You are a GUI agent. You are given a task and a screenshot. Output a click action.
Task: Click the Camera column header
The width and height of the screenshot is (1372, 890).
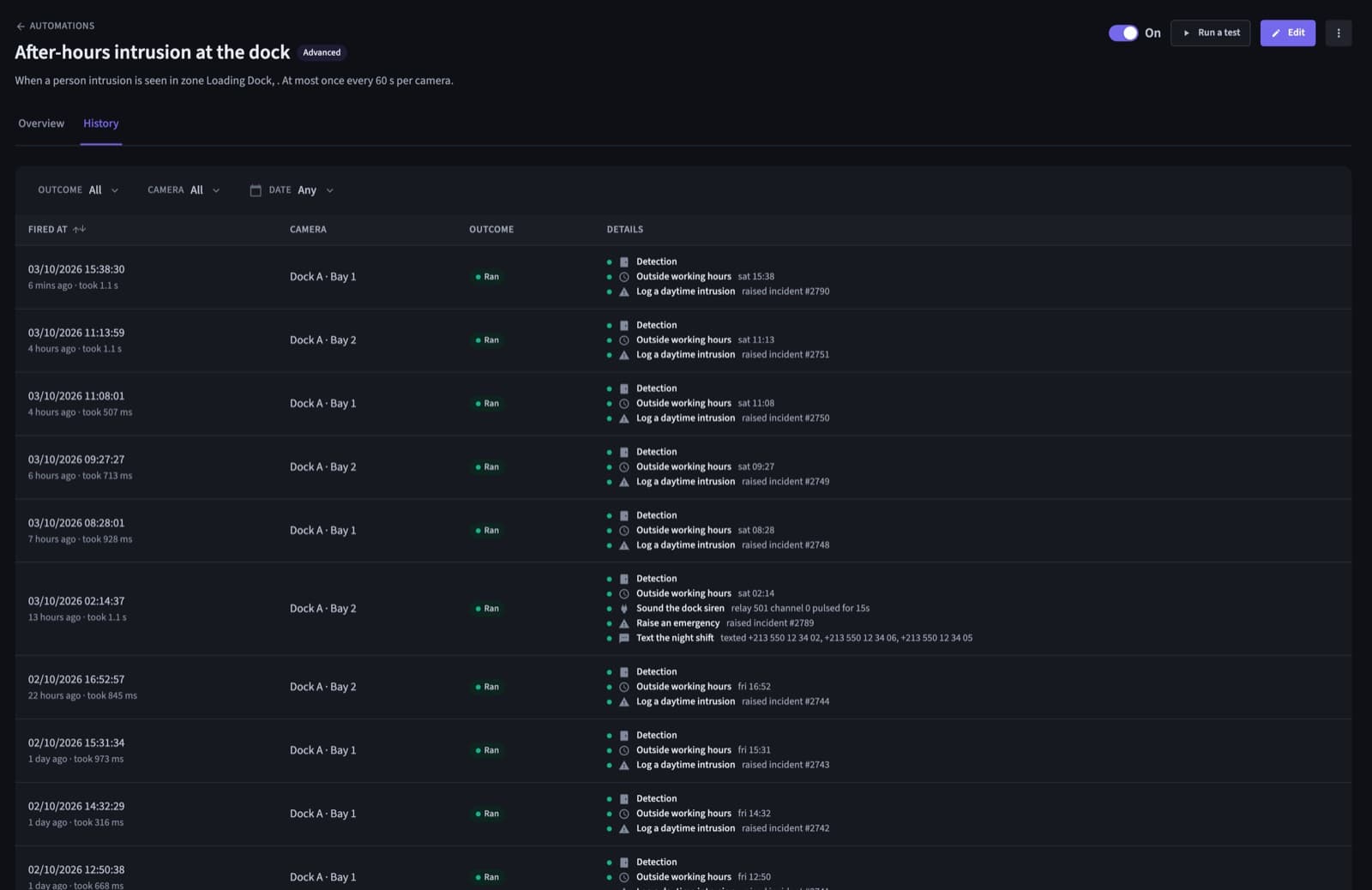[x=308, y=230]
